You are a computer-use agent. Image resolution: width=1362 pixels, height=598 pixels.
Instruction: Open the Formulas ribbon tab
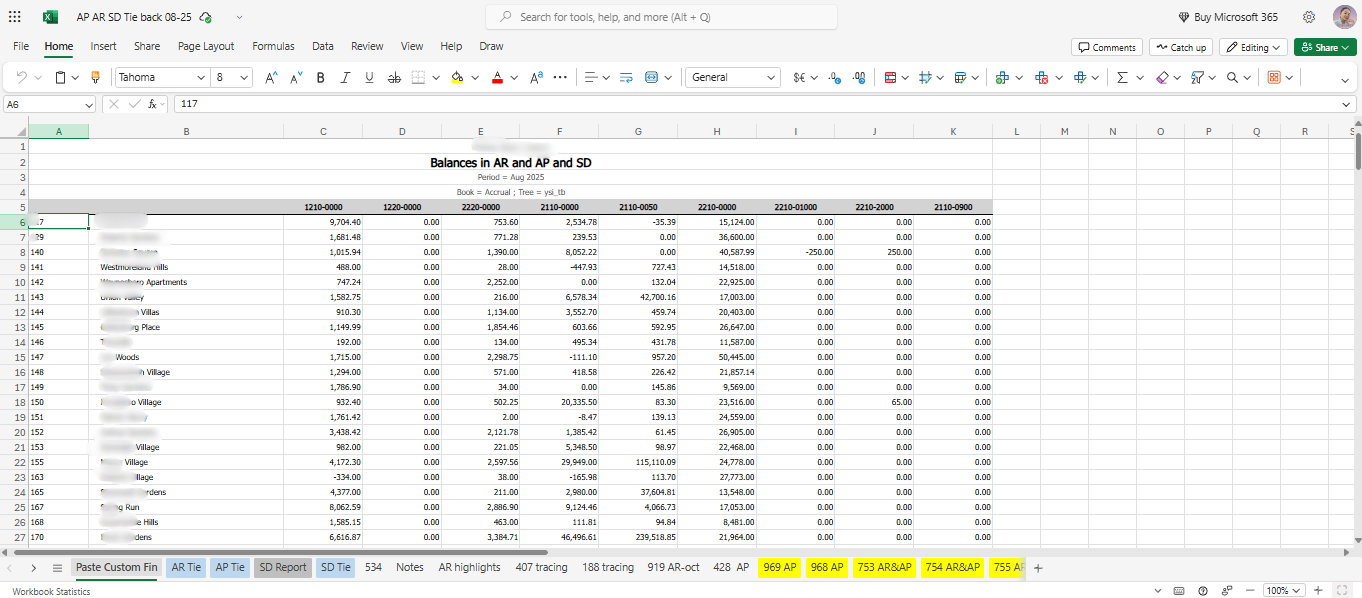(273, 46)
